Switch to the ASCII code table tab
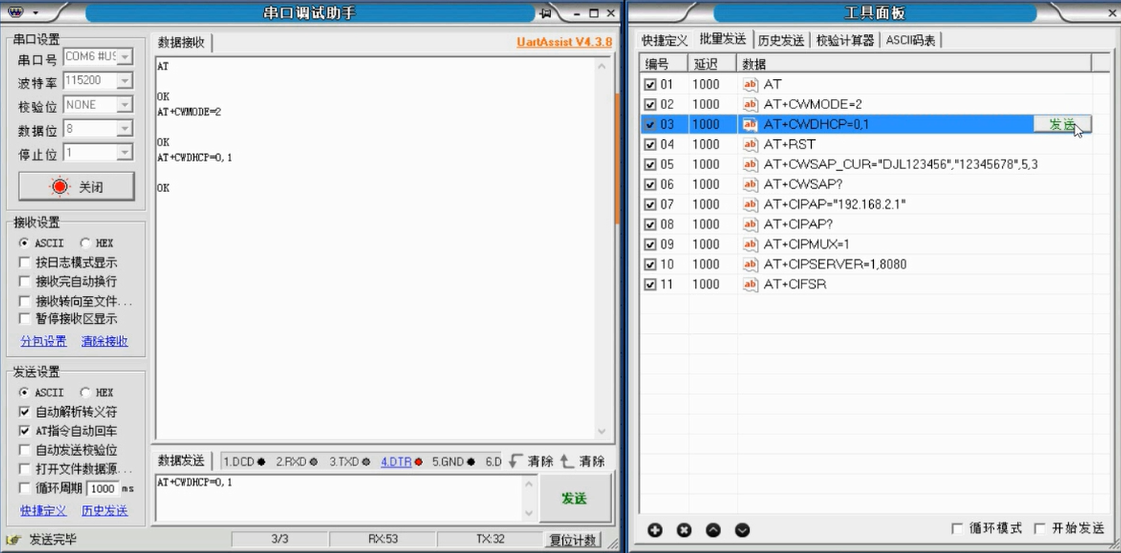 click(910, 40)
